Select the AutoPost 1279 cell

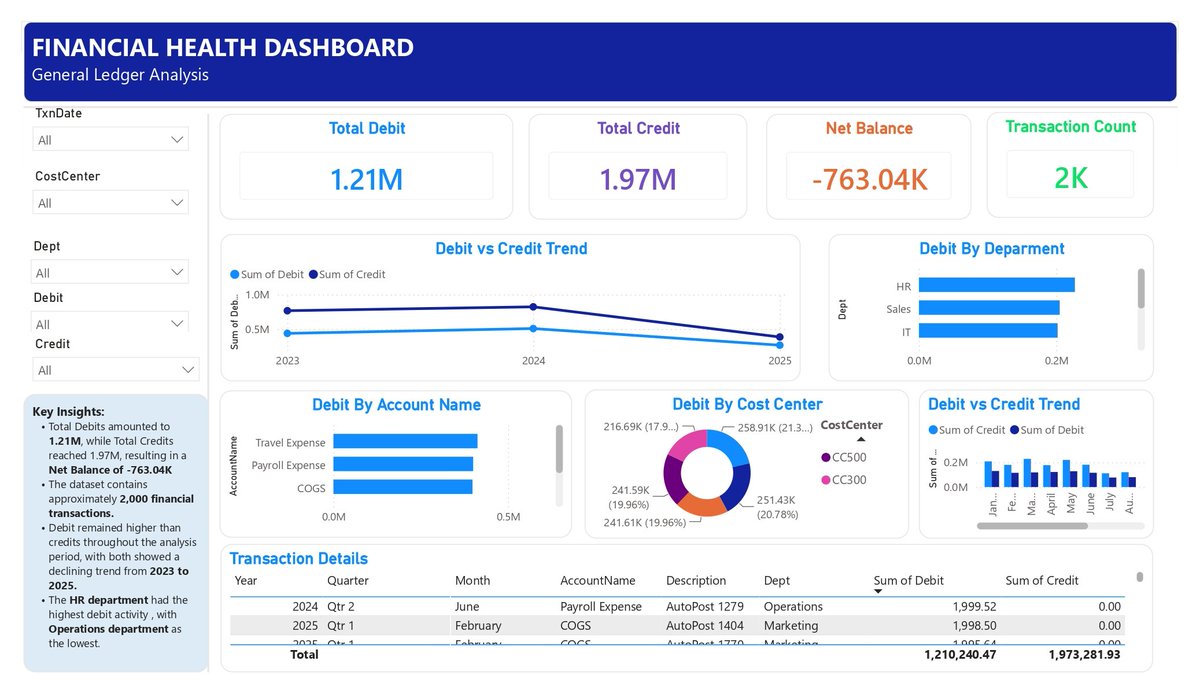point(705,606)
